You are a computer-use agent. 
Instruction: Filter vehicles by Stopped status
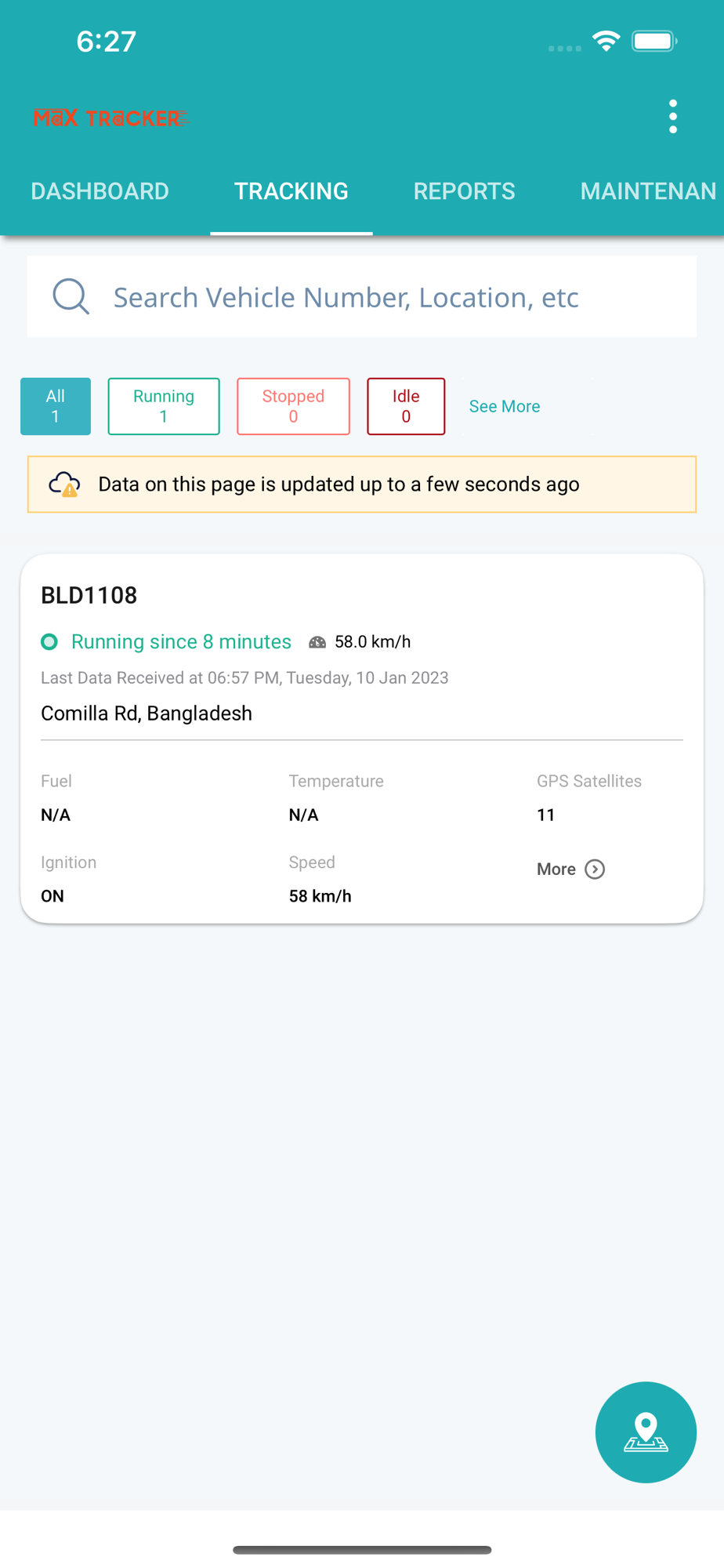tap(293, 406)
